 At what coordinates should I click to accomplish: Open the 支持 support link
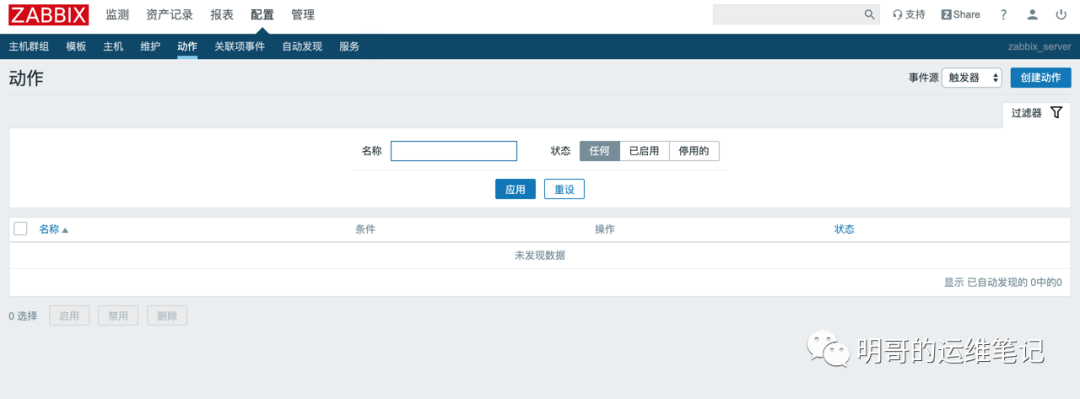coord(908,14)
